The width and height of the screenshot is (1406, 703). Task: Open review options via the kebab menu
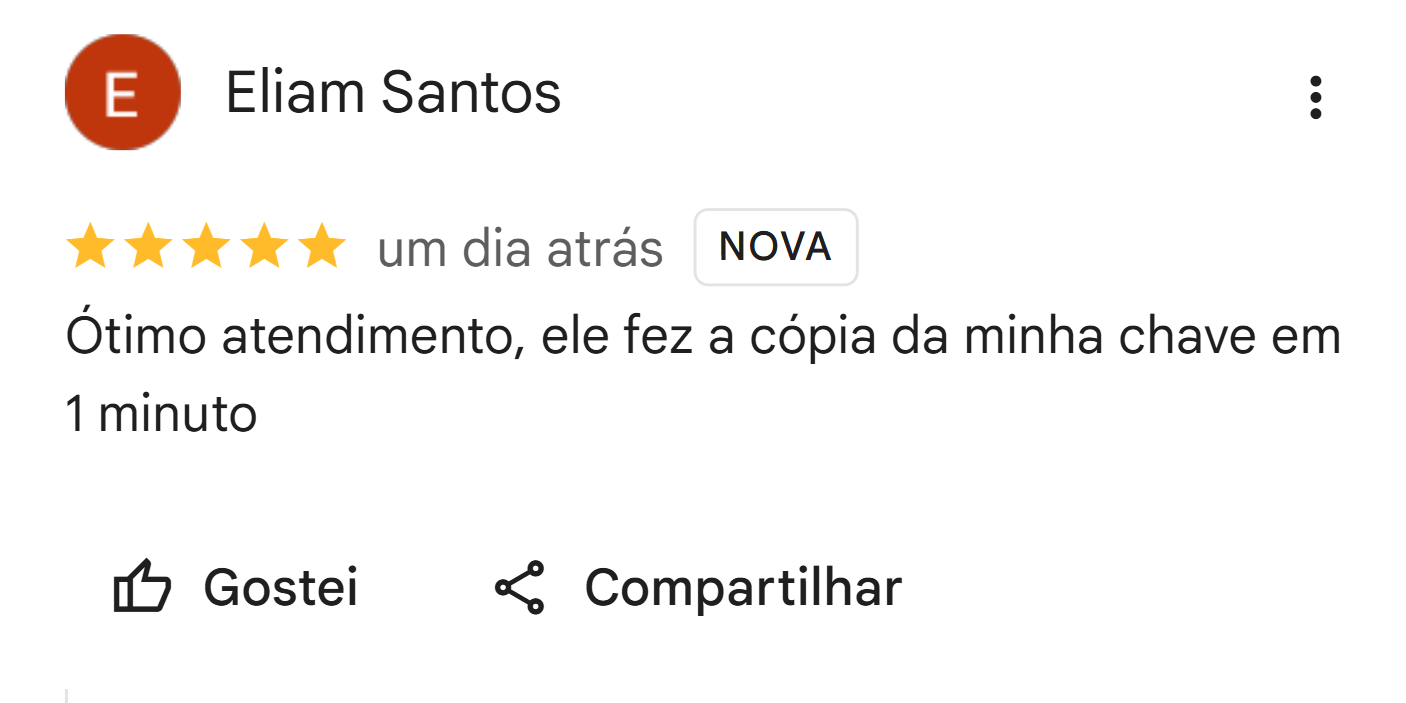(1317, 96)
